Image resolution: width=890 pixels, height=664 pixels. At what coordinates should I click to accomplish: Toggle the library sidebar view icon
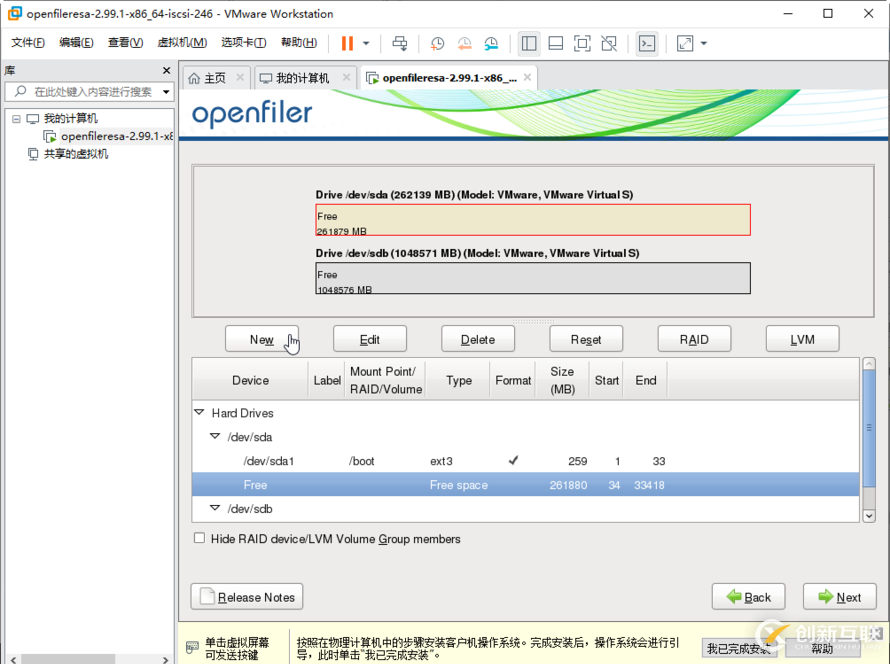coord(529,43)
